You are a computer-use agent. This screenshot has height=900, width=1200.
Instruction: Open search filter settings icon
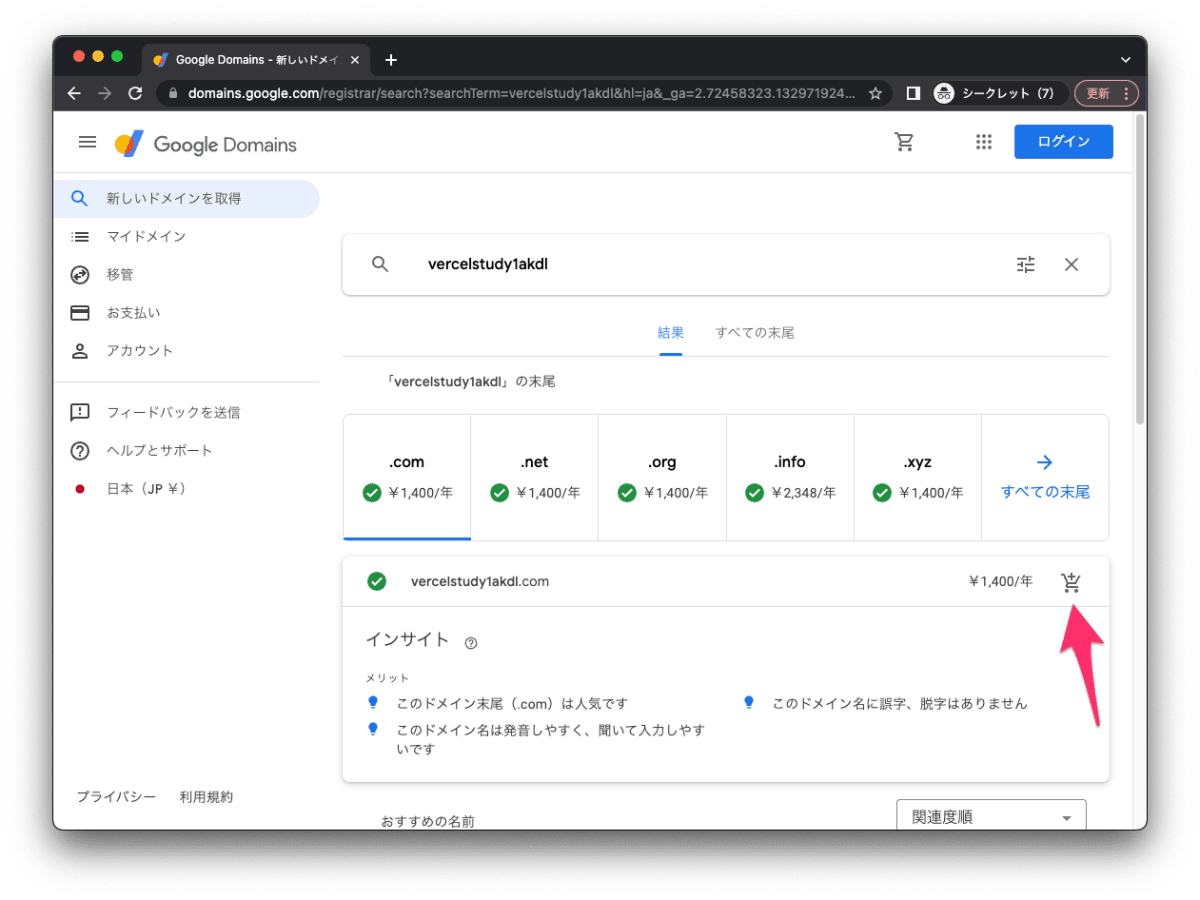pyautogui.click(x=1026, y=265)
